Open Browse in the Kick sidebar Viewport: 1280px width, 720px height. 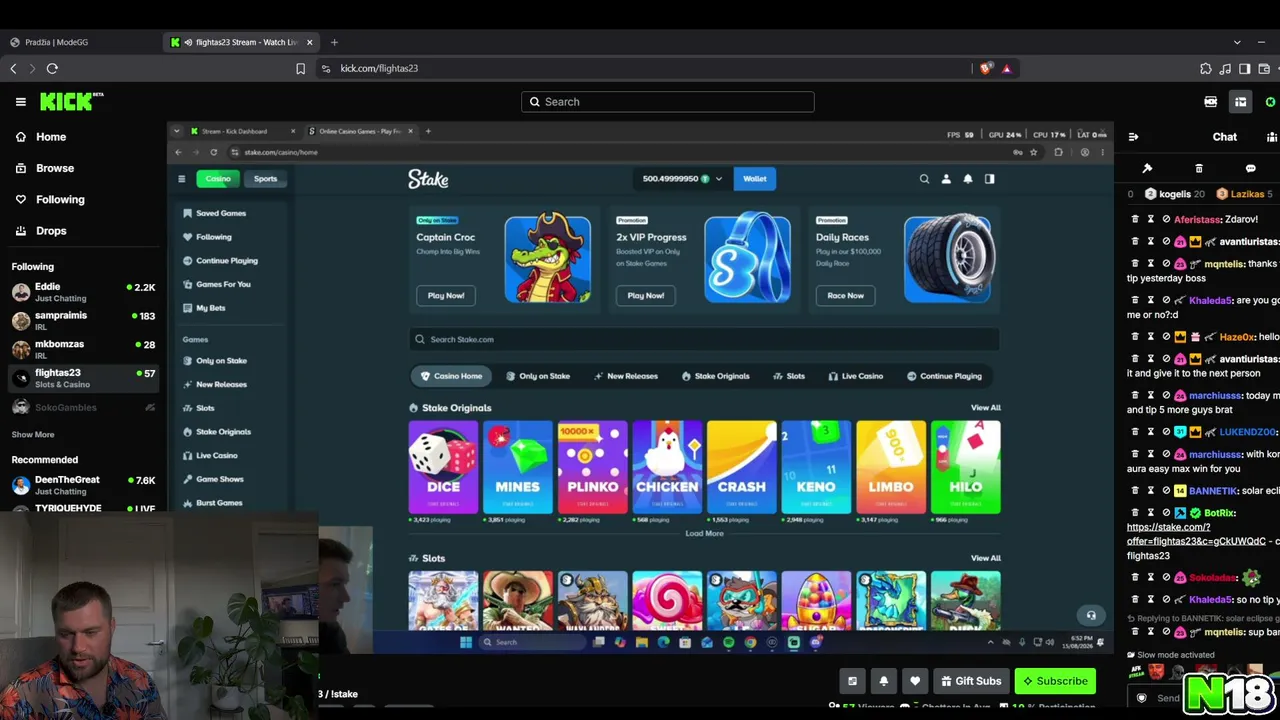[55, 168]
